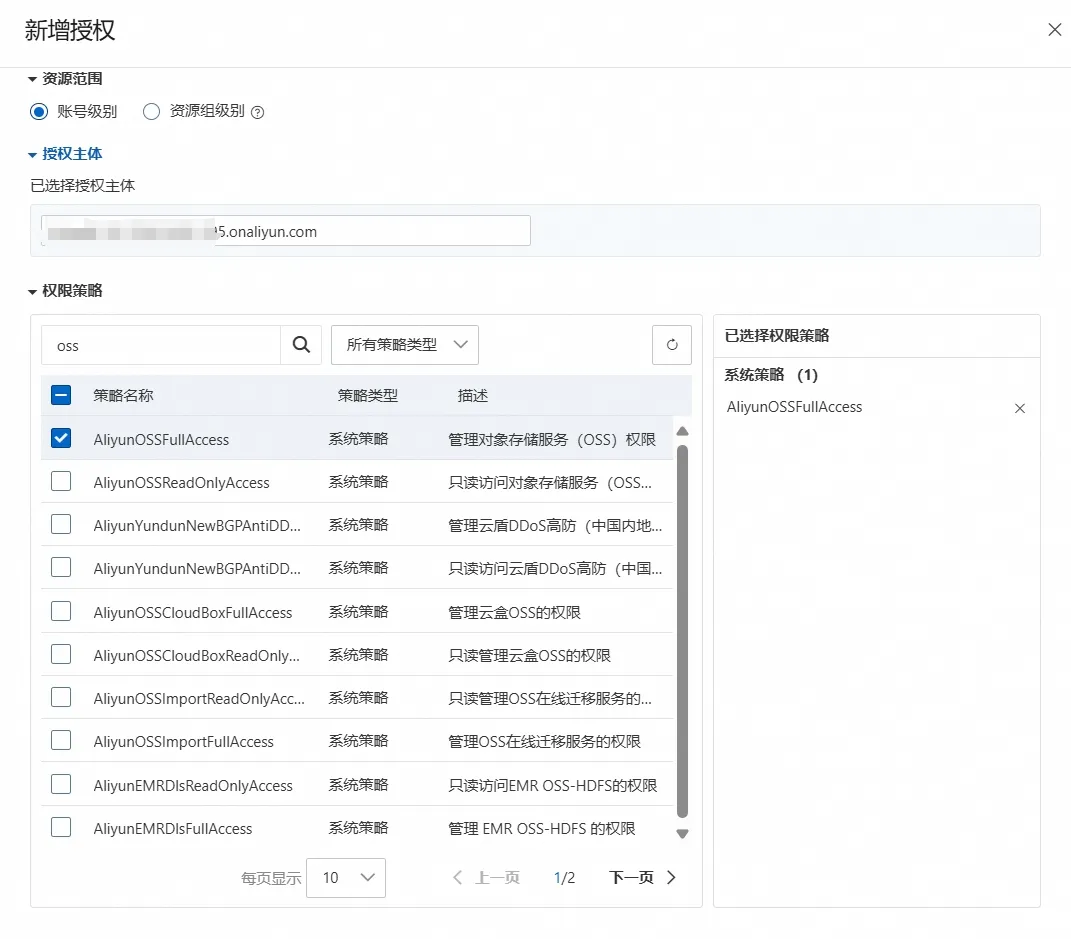This screenshot has height=939, width=1071.
Task: Toggle the select-all header checkbox
Action: click(61, 395)
